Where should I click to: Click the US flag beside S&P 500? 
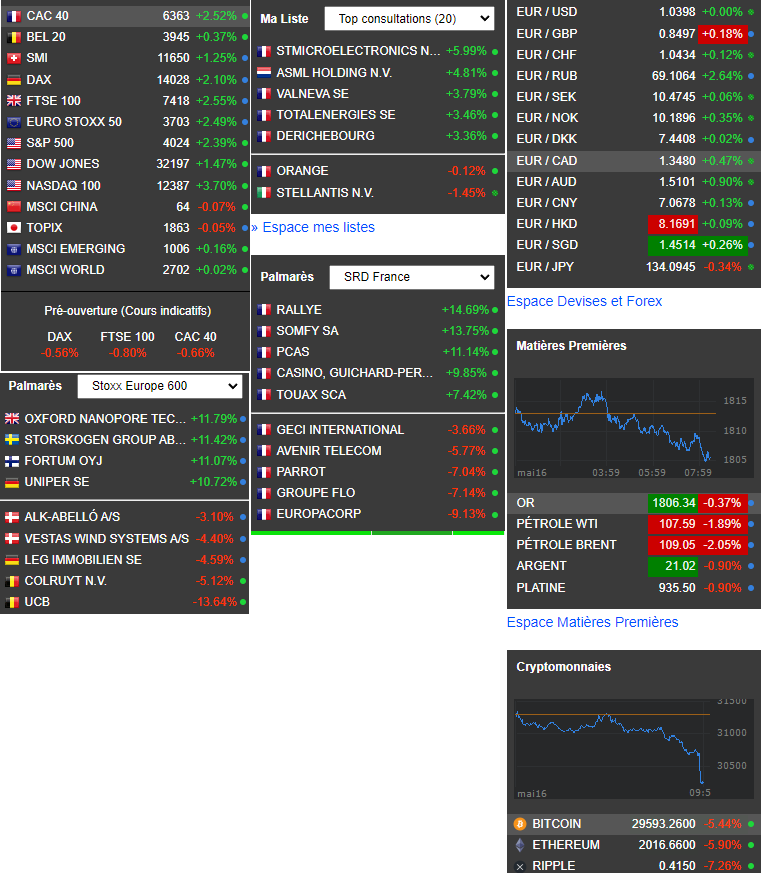pyautogui.click(x=14, y=143)
